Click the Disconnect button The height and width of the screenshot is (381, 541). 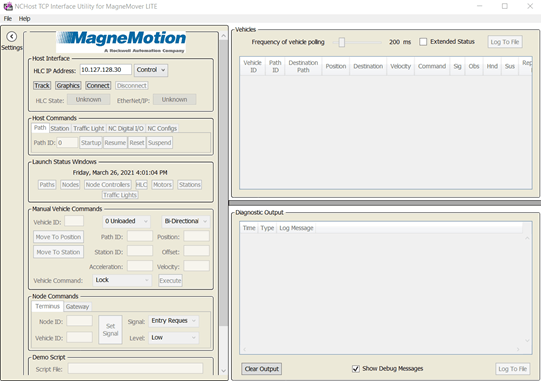point(131,86)
